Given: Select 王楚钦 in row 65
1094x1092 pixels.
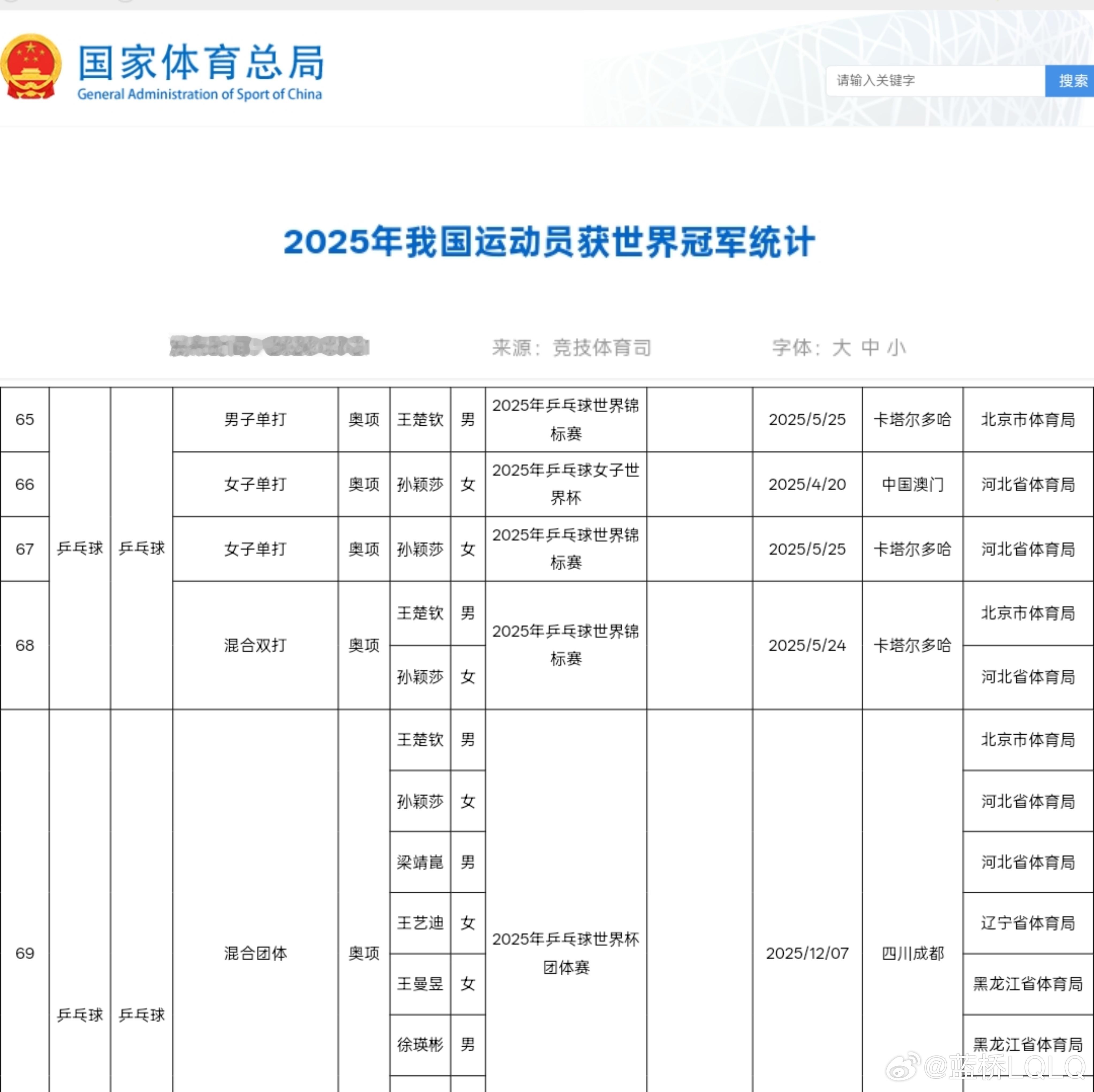Looking at the screenshot, I should click(420, 419).
